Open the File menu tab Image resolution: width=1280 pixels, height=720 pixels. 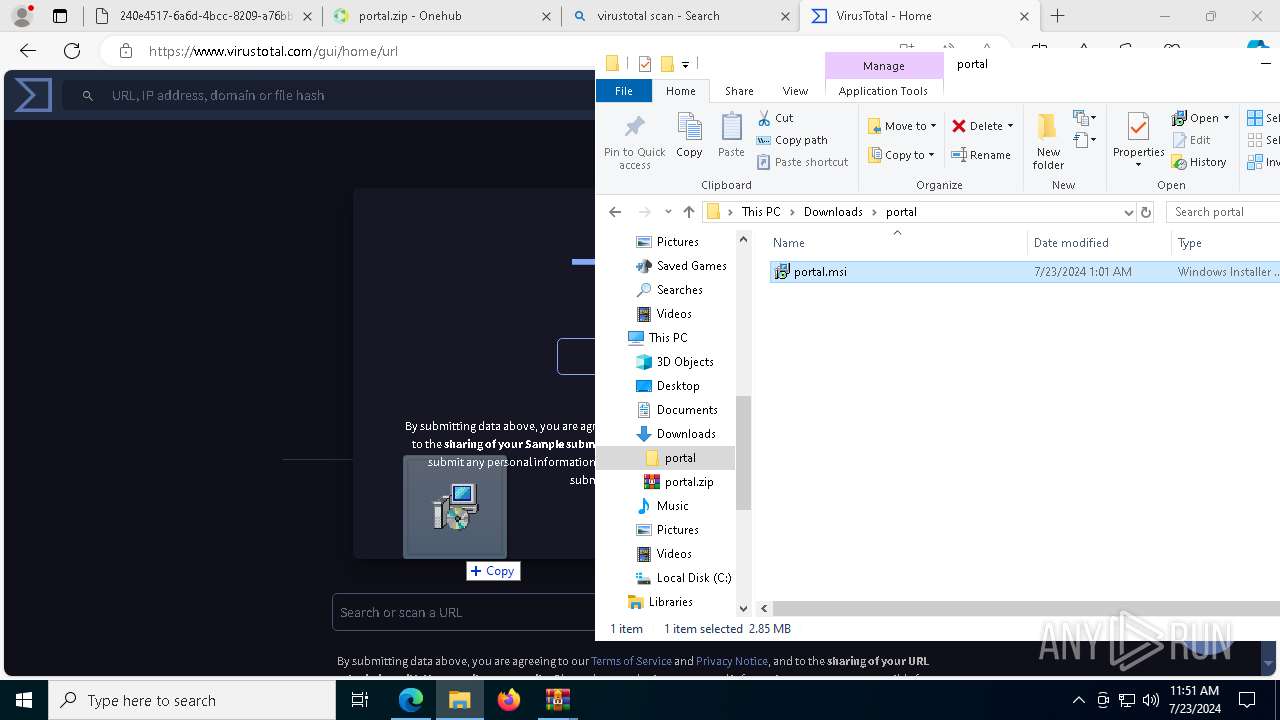coord(623,91)
